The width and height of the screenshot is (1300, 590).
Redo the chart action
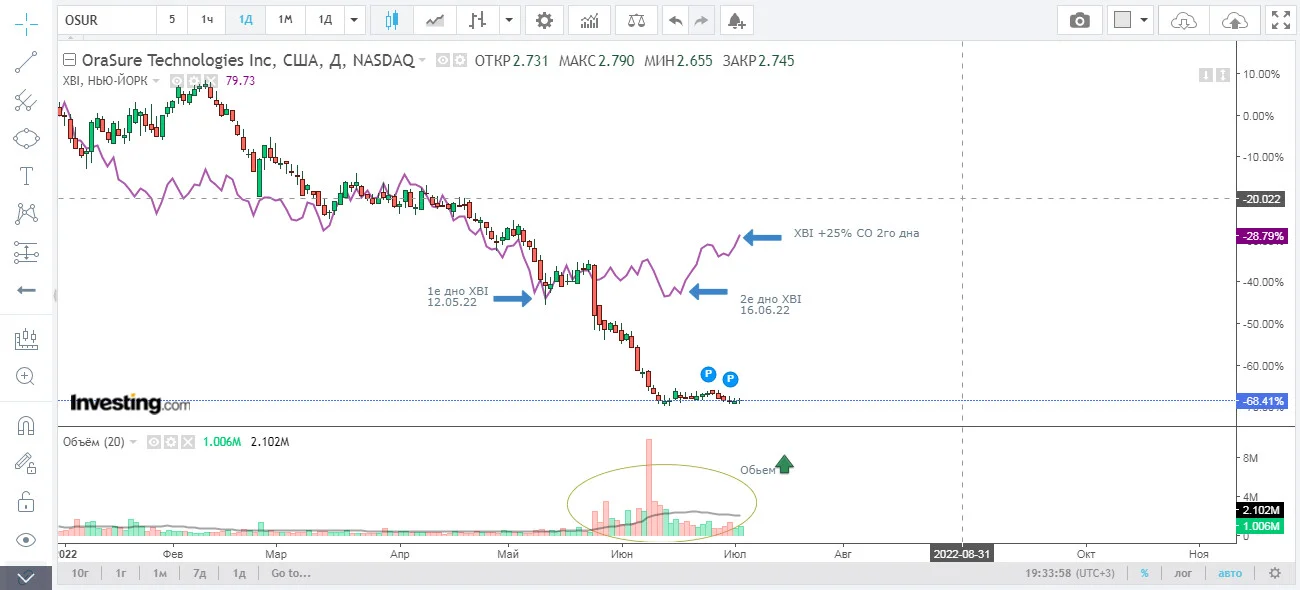(x=702, y=19)
